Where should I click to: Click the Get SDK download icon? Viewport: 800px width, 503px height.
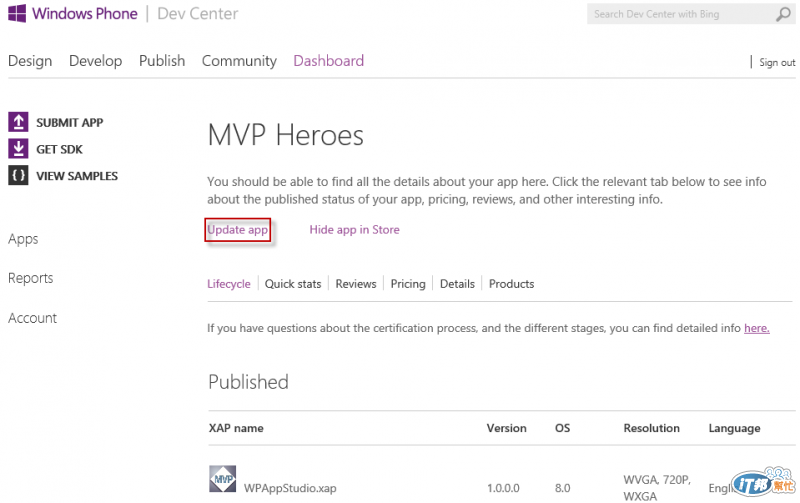pyautogui.click(x=18, y=148)
